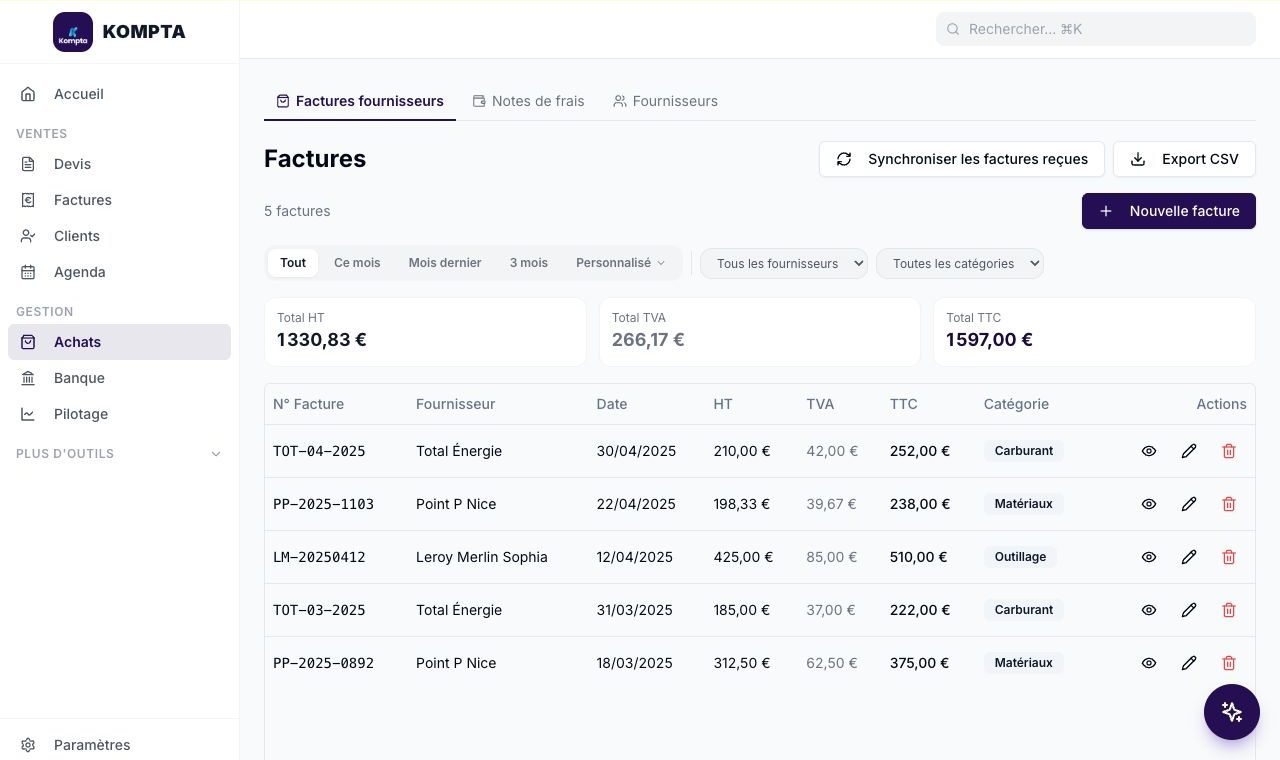Filter invoices by 3 mois
1280x760 pixels.
529,263
